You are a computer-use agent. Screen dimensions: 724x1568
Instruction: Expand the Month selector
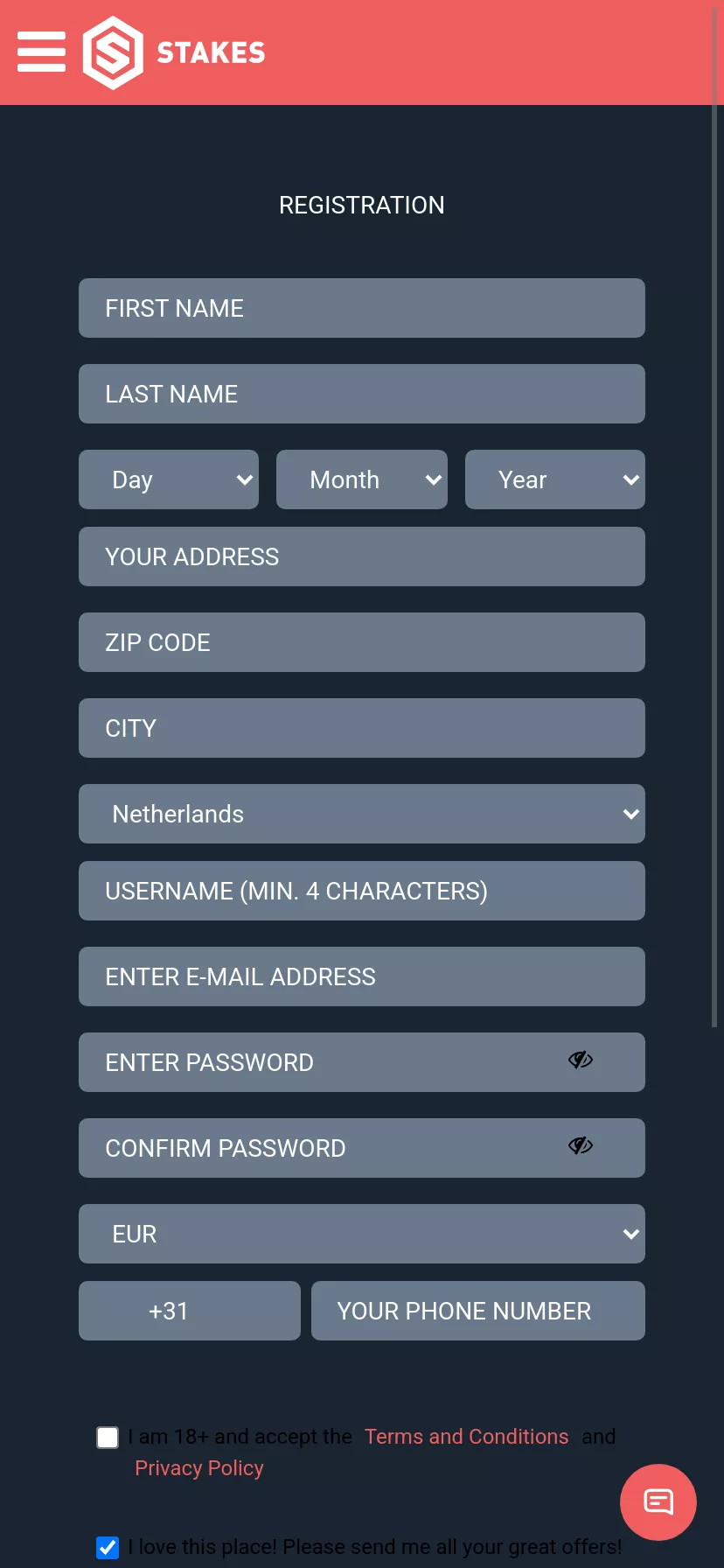click(362, 479)
